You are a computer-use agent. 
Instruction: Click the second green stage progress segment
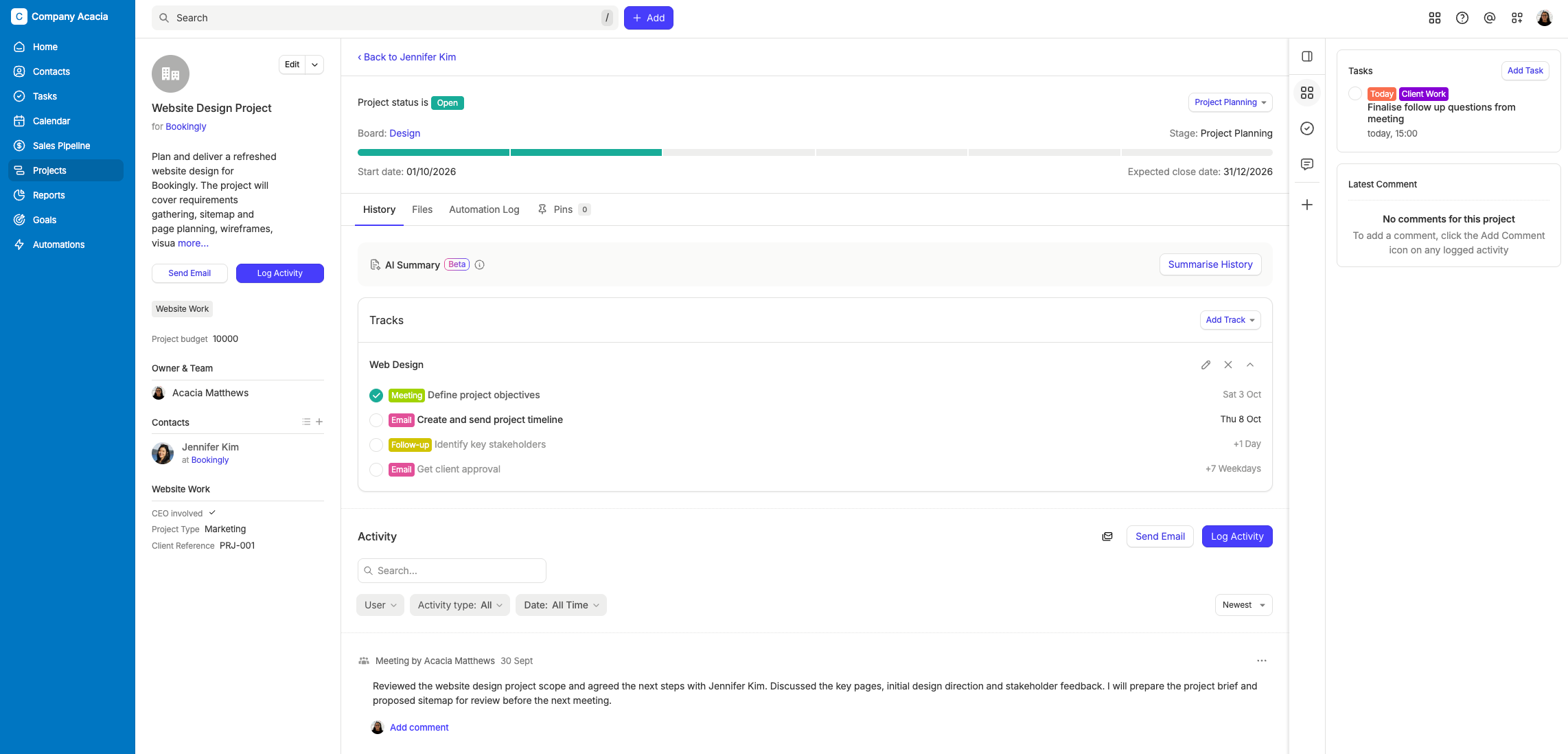pos(586,152)
